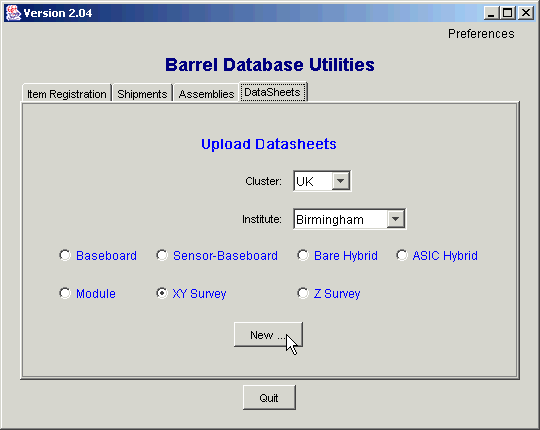540x430 pixels.
Task: Click the selected XY Survey radio button
Action: (x=162, y=293)
